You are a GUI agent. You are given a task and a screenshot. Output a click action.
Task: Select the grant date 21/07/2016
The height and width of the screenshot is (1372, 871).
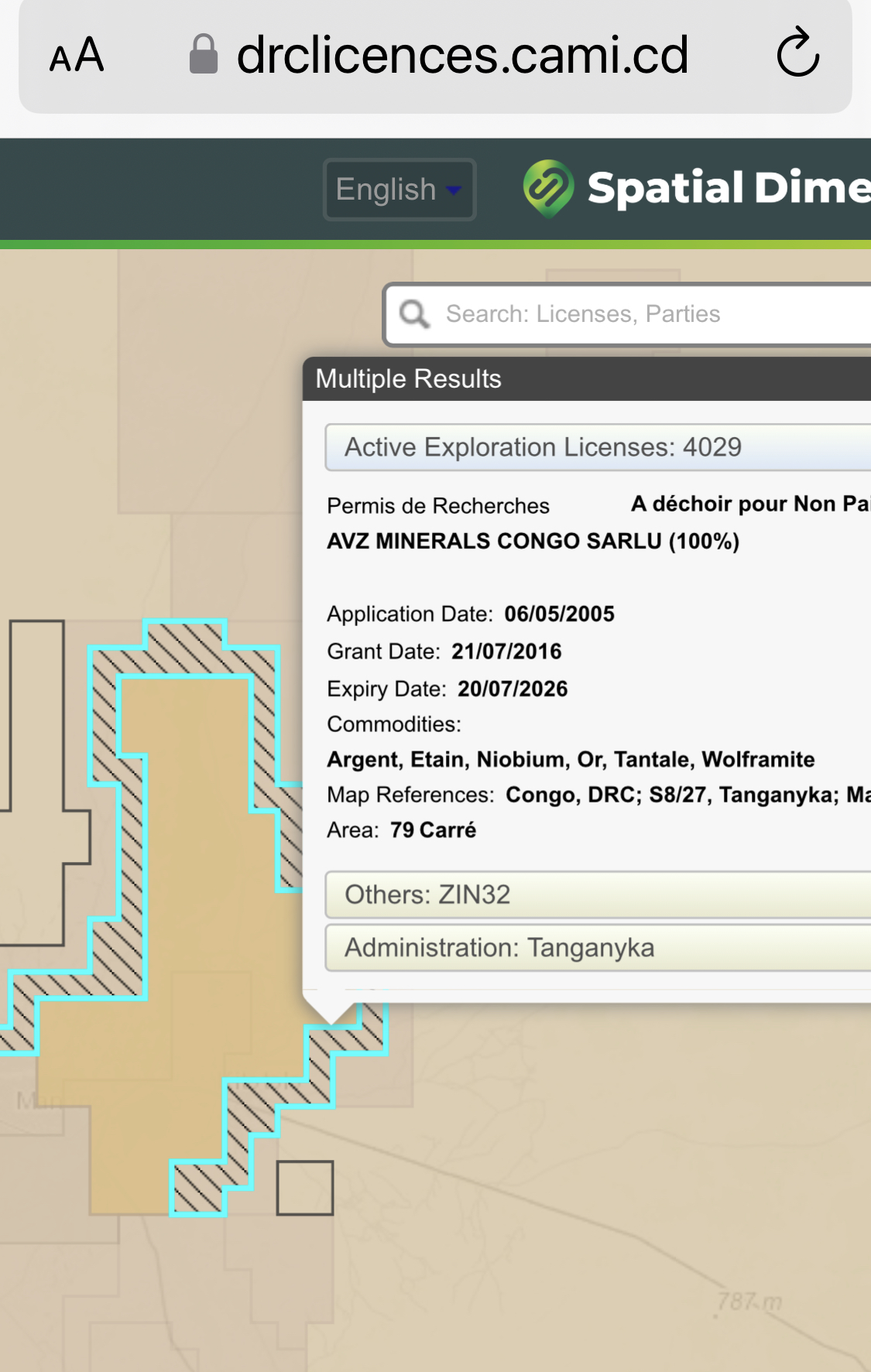[507, 652]
